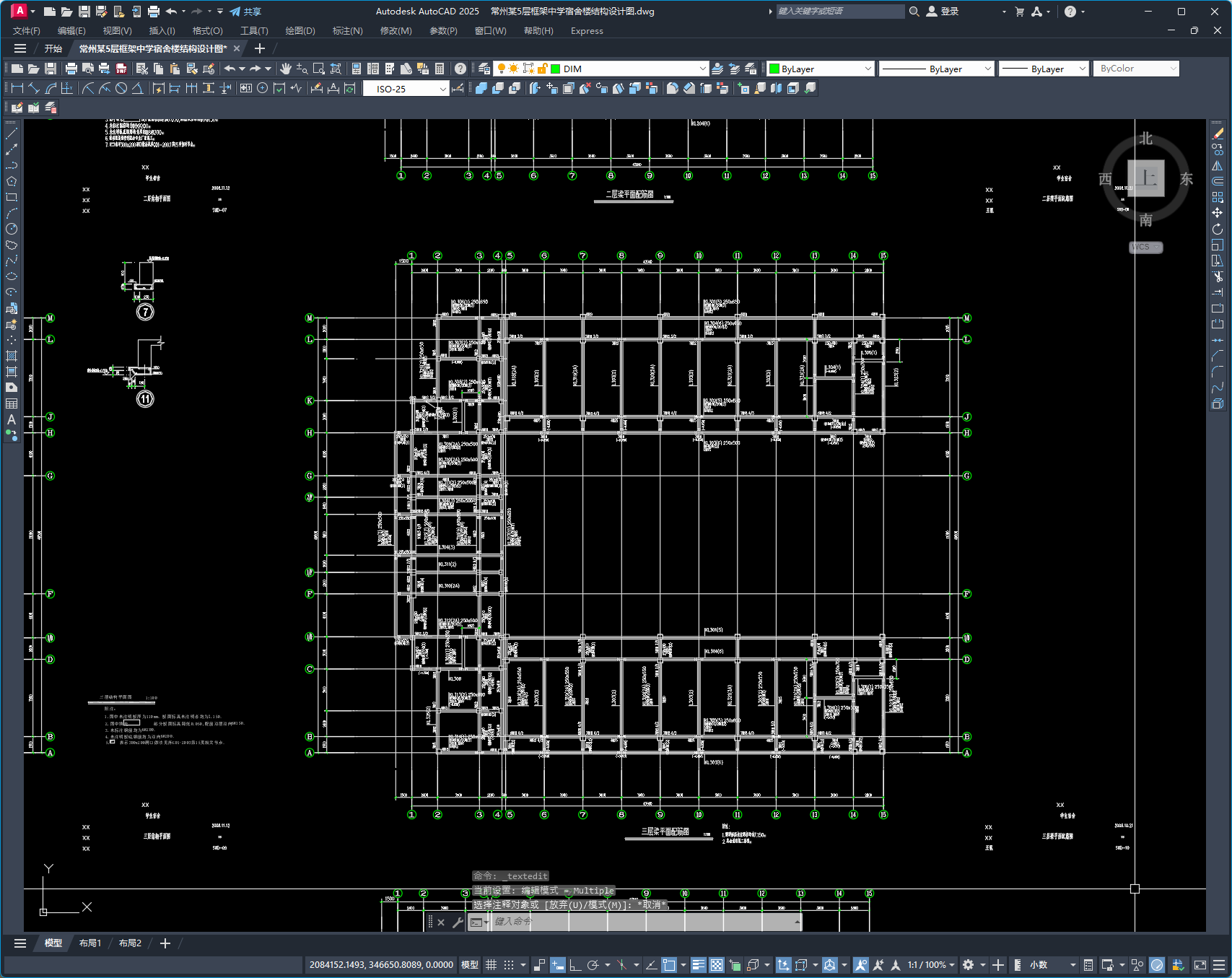The image size is (1232, 978).
Task: Click the Erase tool in modify toolbar
Action: (x=1218, y=134)
